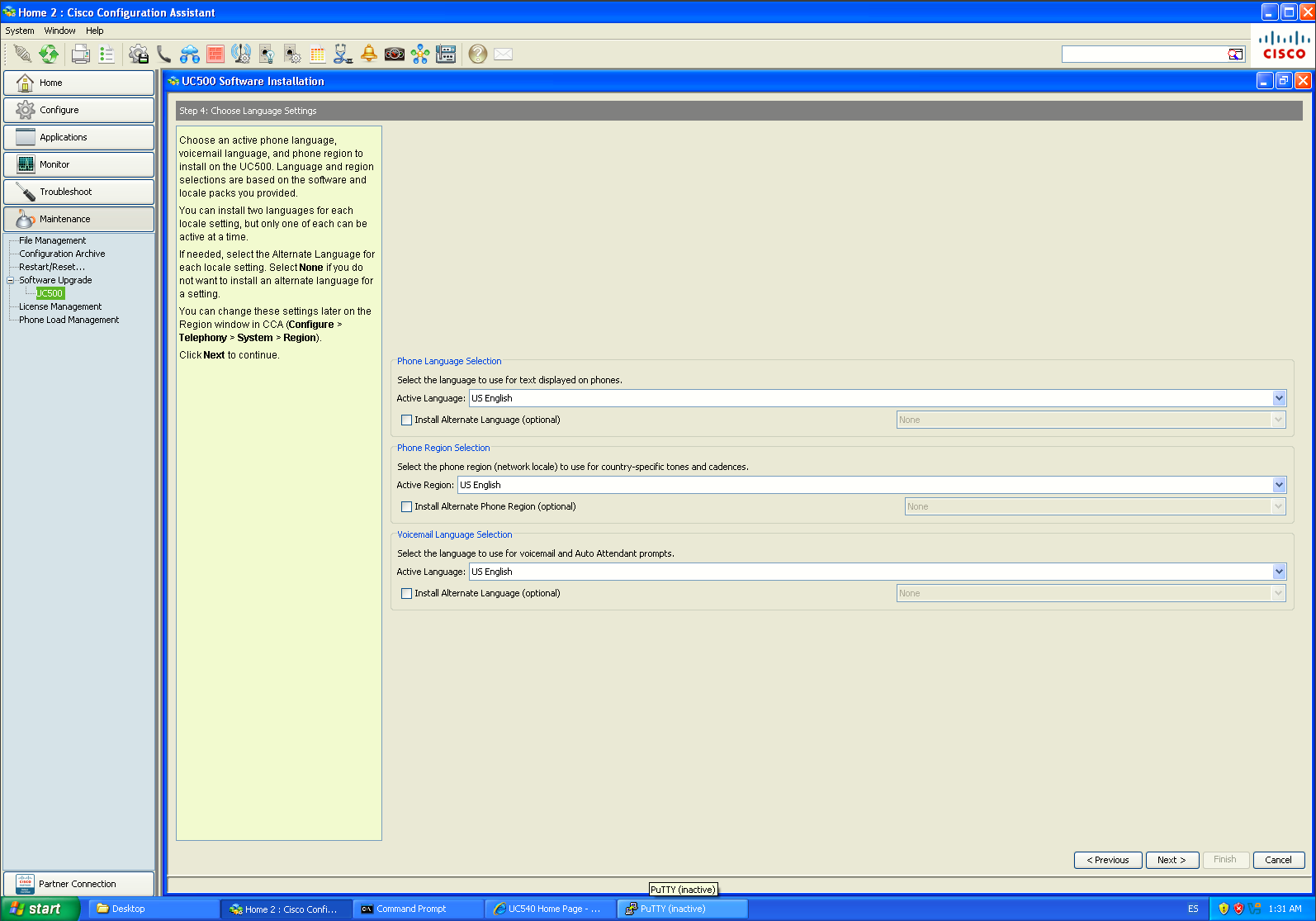Open the green bulleted list toolbar icon
This screenshot has width=1316, height=921.
(107, 54)
